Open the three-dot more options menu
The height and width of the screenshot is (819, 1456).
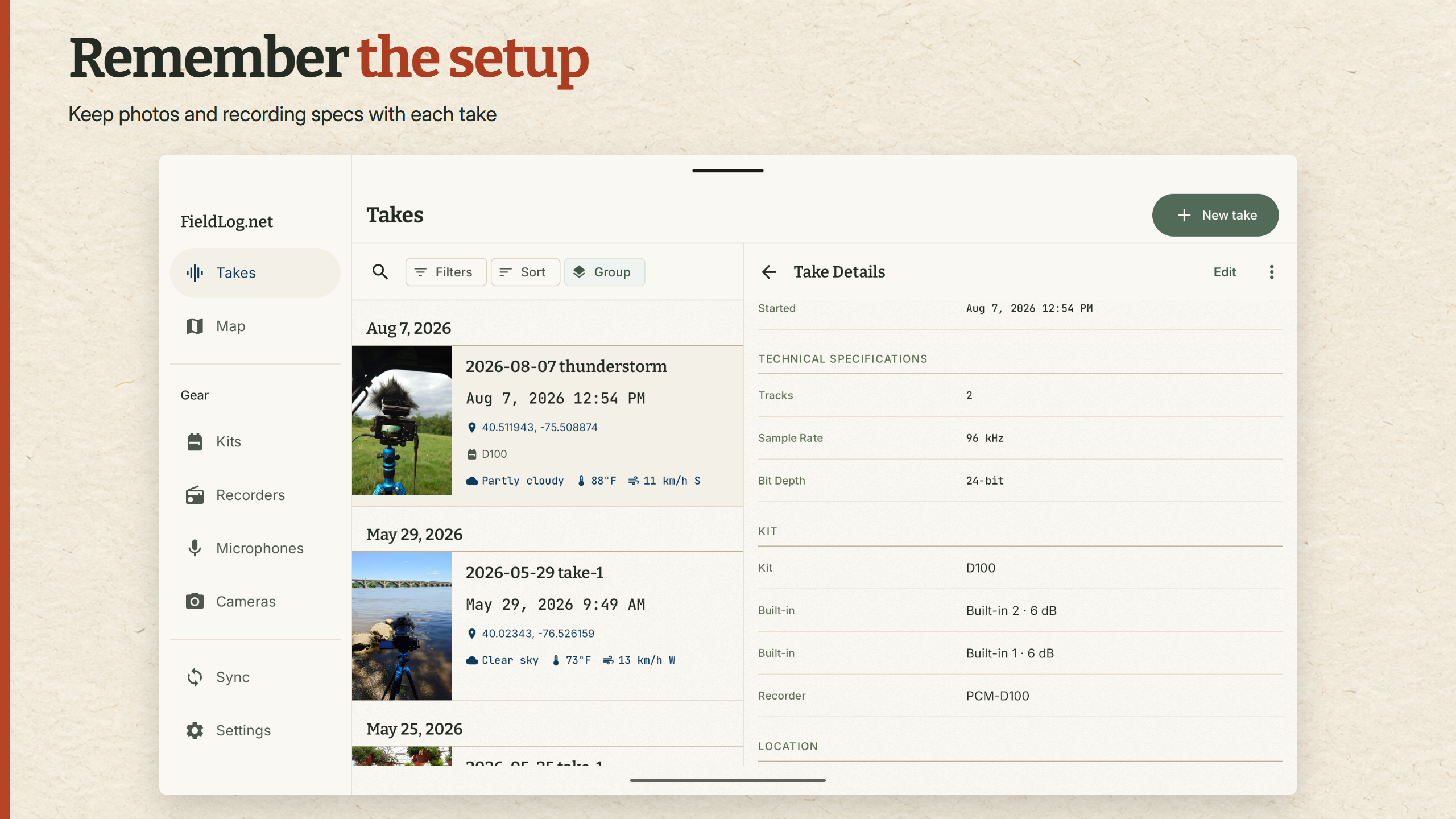click(x=1272, y=272)
